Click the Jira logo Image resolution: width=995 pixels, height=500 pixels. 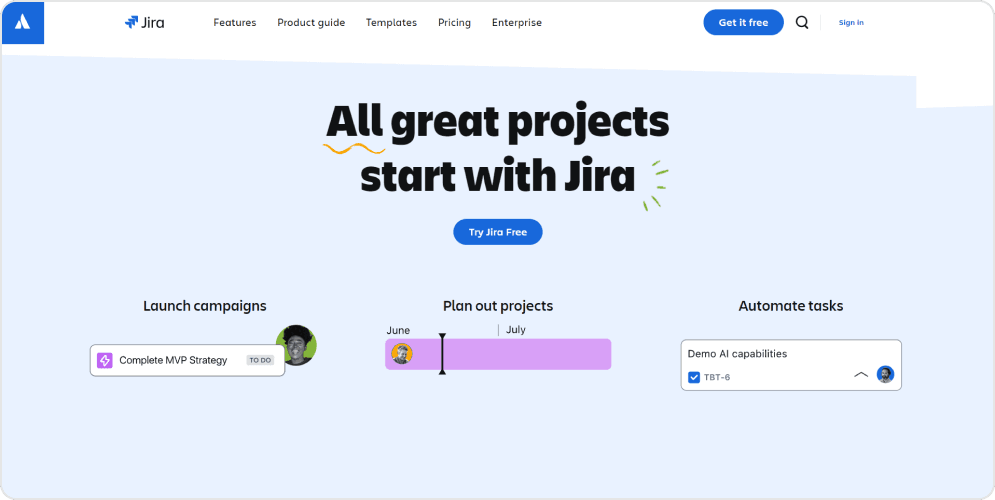(145, 23)
